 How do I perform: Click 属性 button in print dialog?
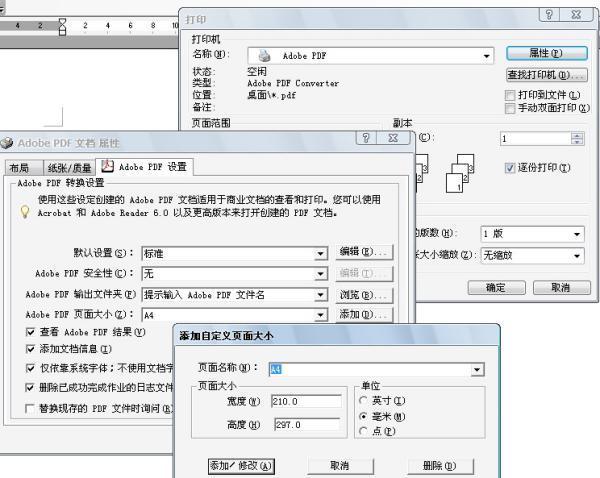546,53
